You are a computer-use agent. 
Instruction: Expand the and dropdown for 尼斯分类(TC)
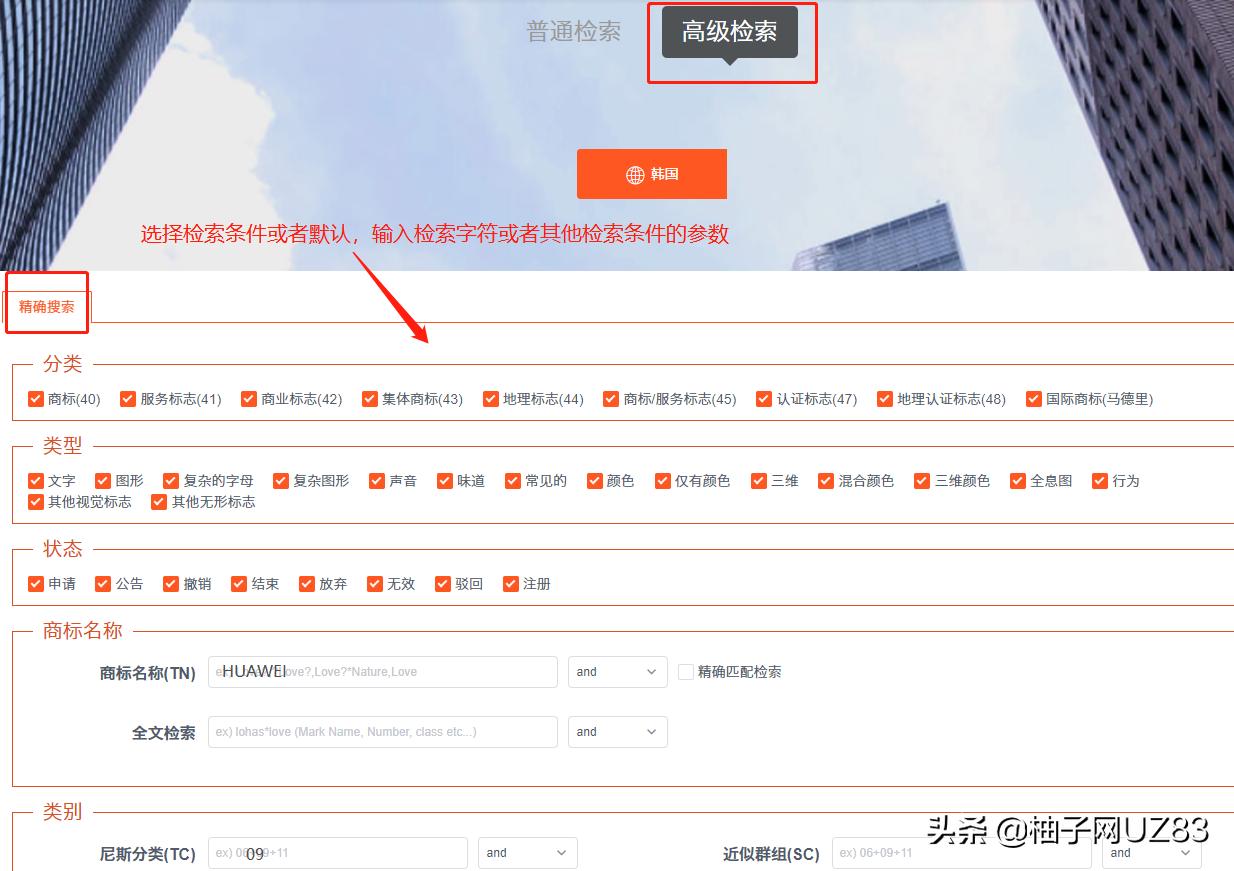[527, 852]
